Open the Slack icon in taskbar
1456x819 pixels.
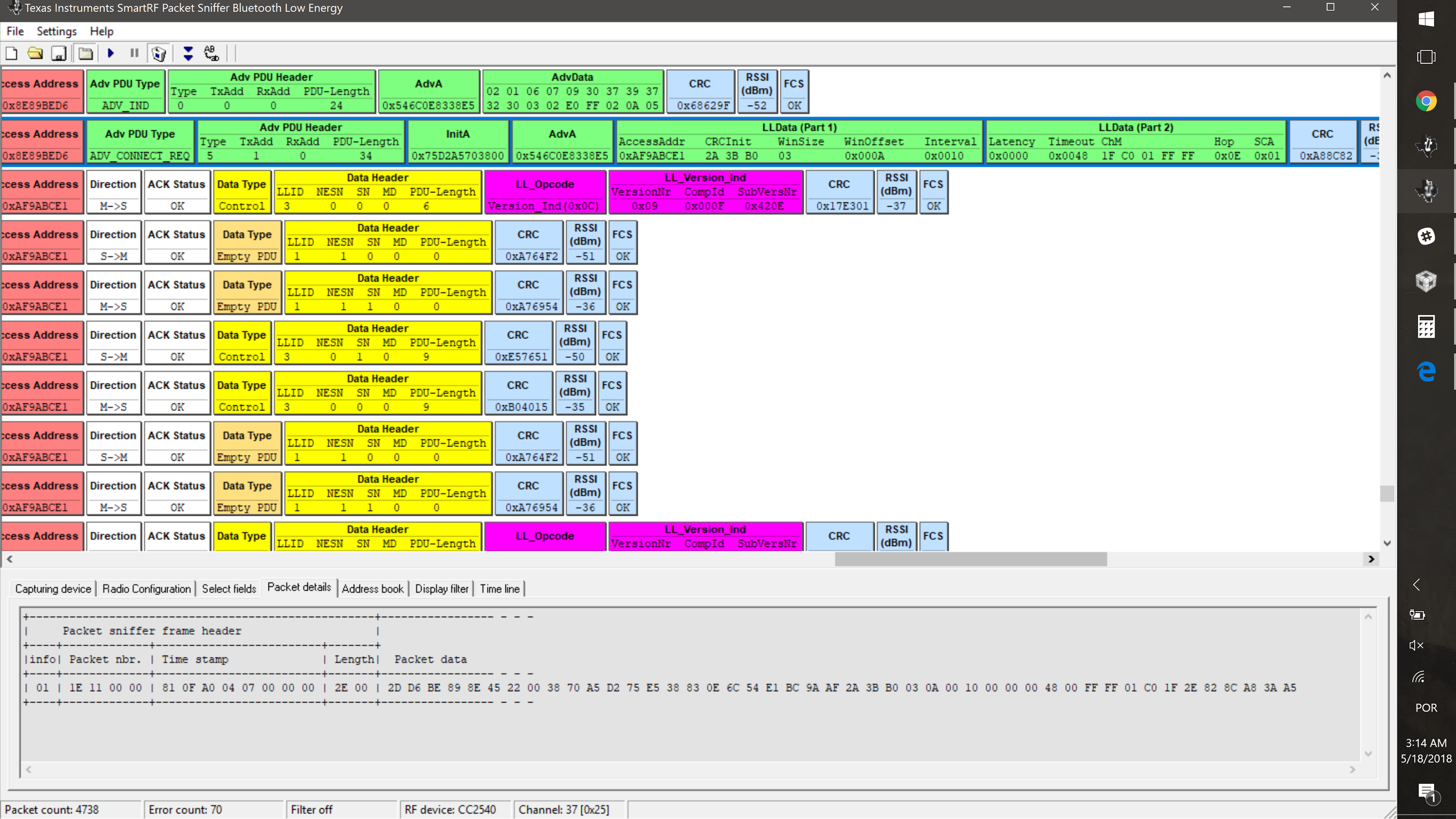tap(1426, 236)
